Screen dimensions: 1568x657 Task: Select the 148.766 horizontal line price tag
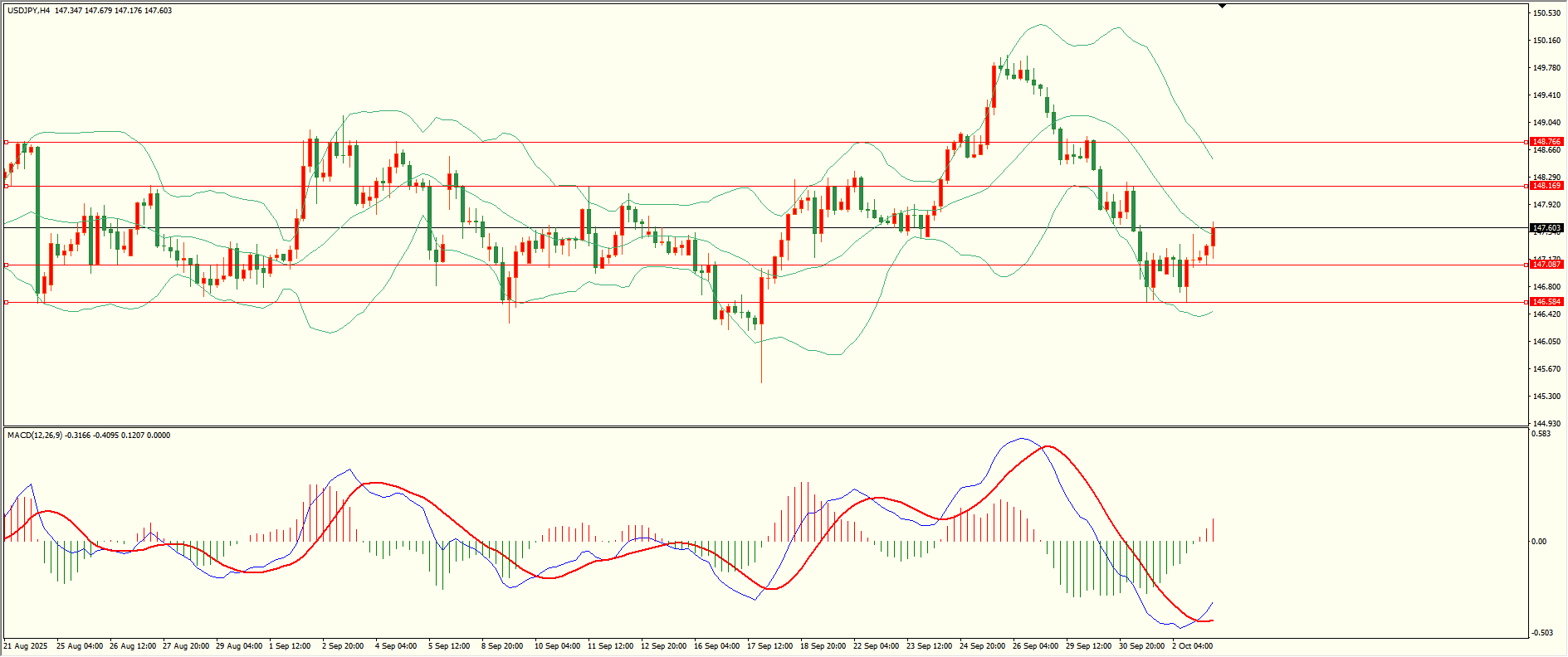1546,142
